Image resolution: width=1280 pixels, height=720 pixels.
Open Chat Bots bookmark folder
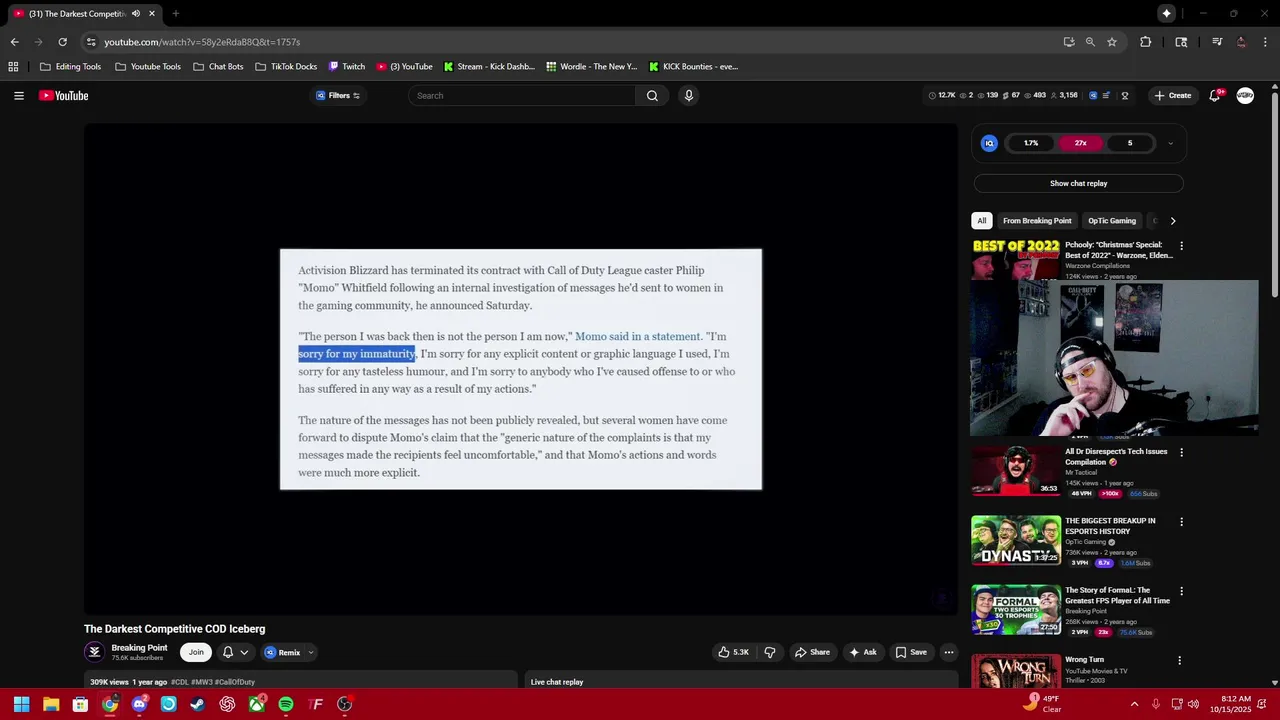point(218,67)
